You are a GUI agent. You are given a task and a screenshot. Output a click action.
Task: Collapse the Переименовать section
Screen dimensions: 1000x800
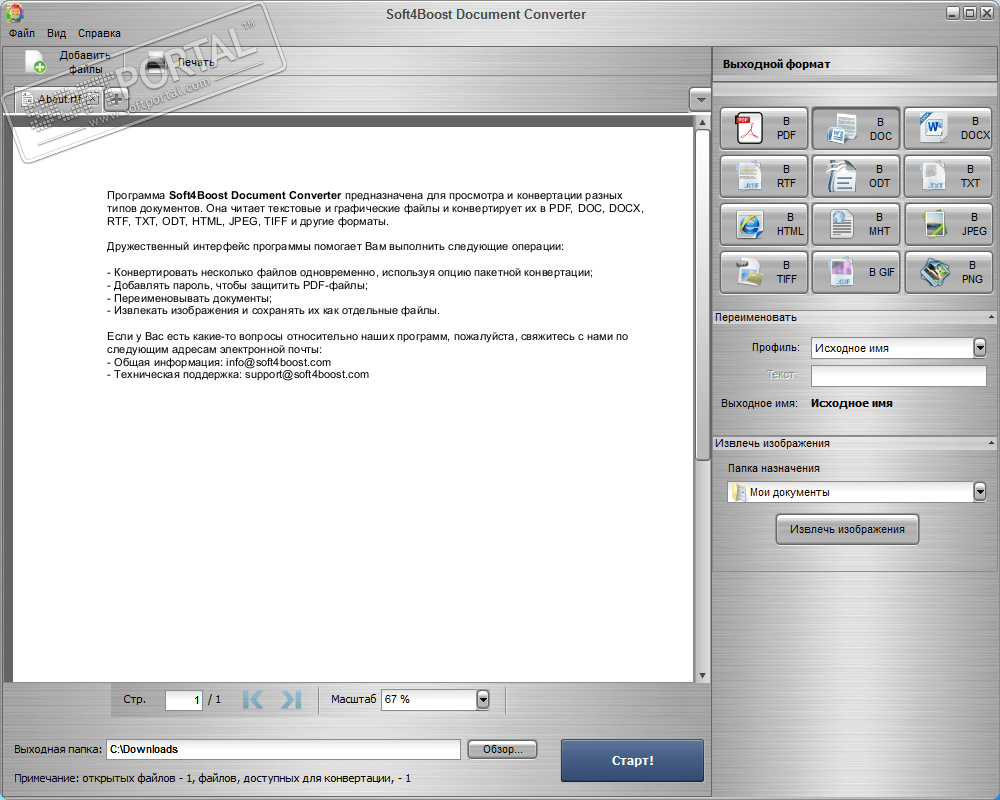pyautogui.click(x=991, y=317)
